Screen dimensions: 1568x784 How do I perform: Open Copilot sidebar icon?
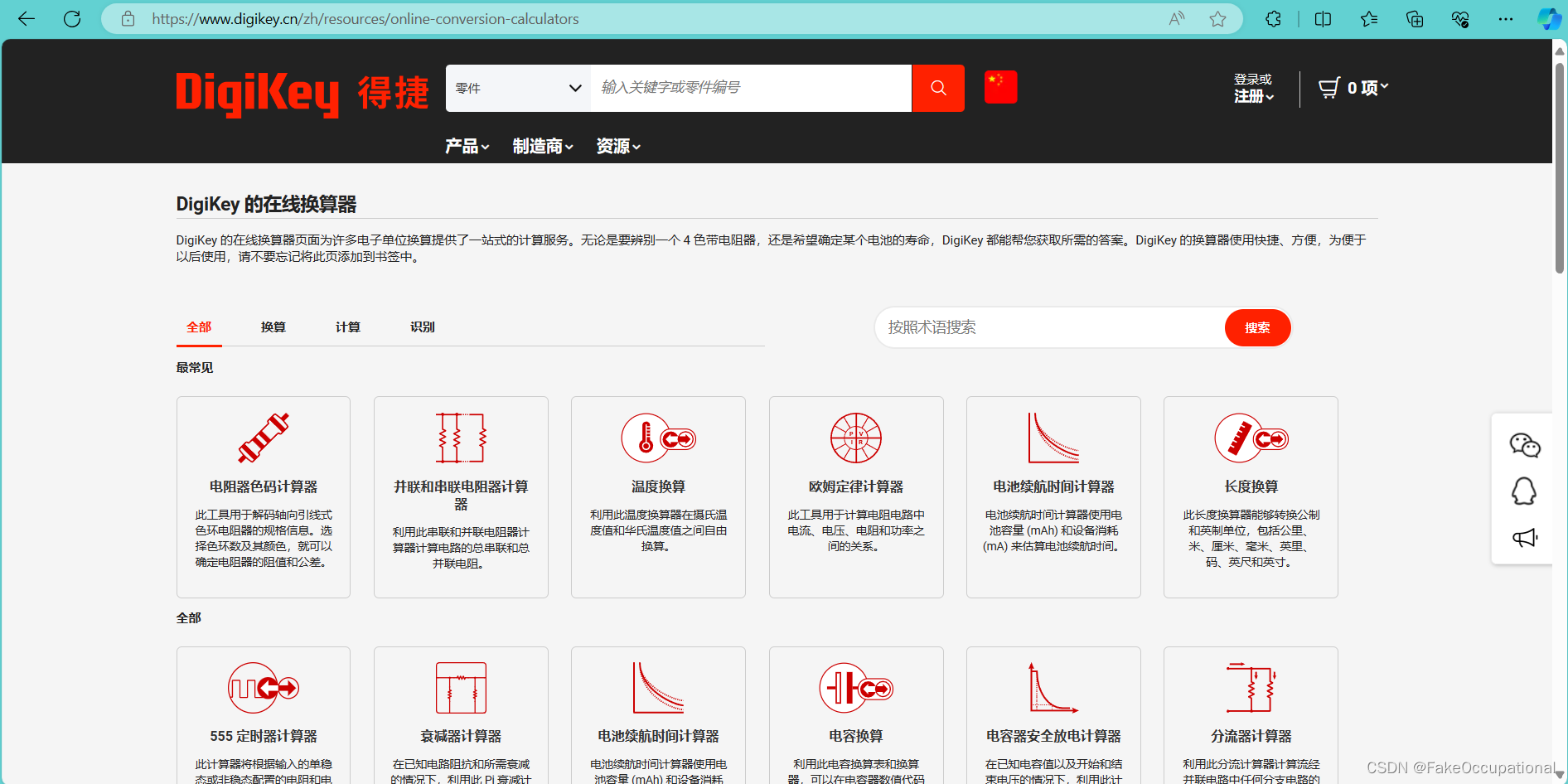[1549, 19]
